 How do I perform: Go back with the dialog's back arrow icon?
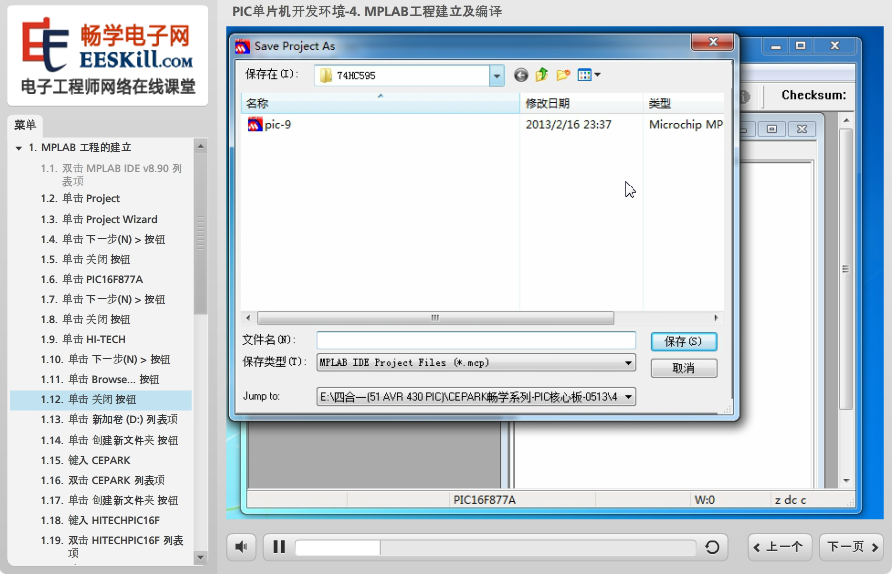[521, 75]
